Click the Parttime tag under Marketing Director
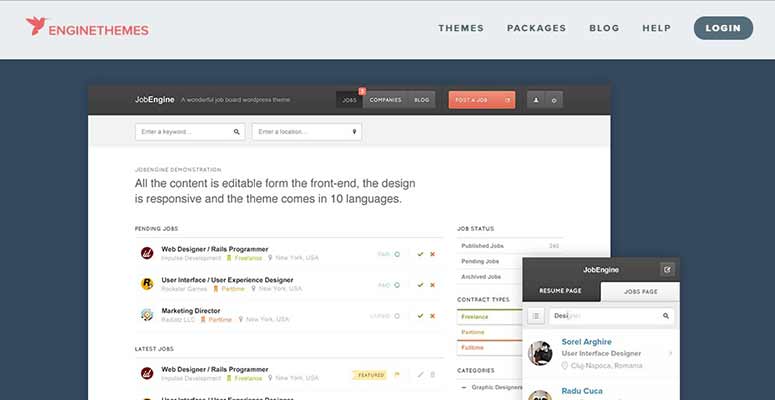775x400 pixels. pyautogui.click(x=216, y=320)
